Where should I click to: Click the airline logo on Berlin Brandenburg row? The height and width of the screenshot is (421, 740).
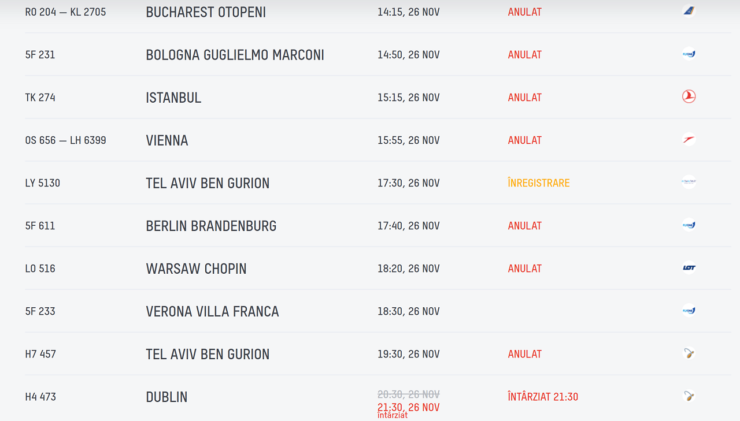[689, 225]
